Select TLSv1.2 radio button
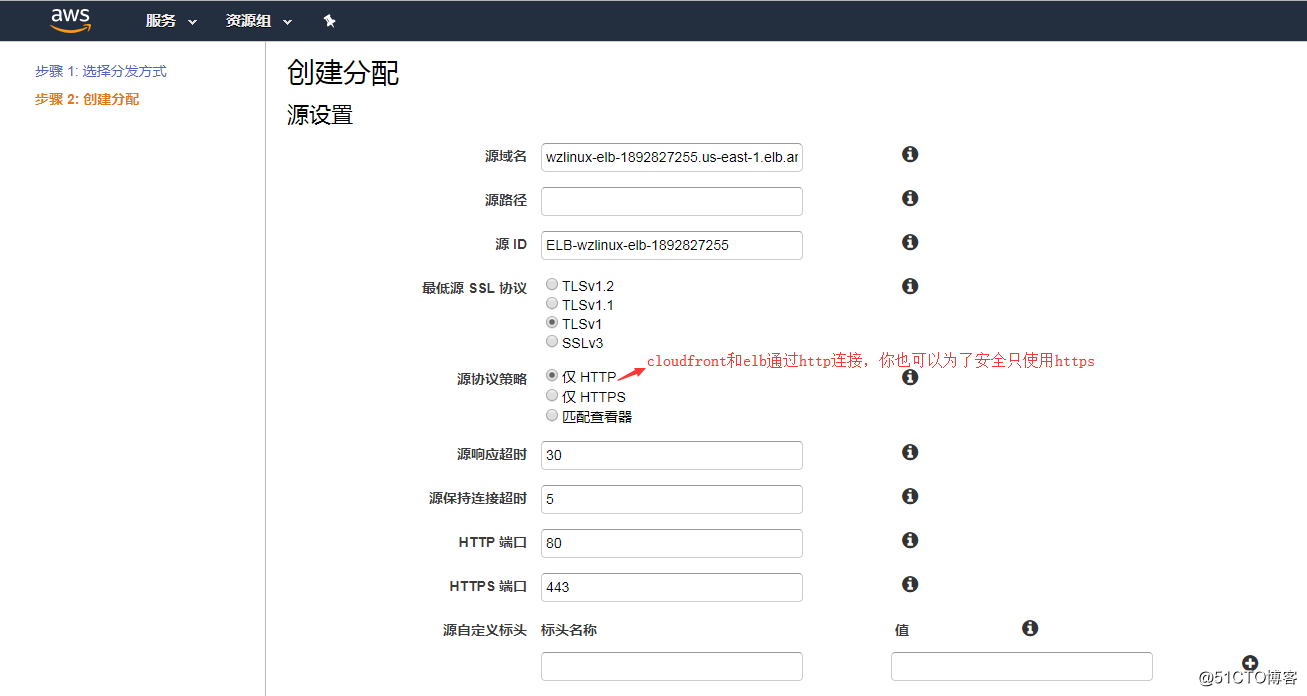 pos(552,285)
